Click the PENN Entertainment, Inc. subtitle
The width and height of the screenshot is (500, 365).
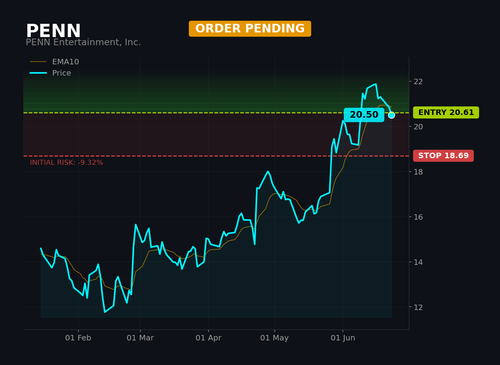83,42
